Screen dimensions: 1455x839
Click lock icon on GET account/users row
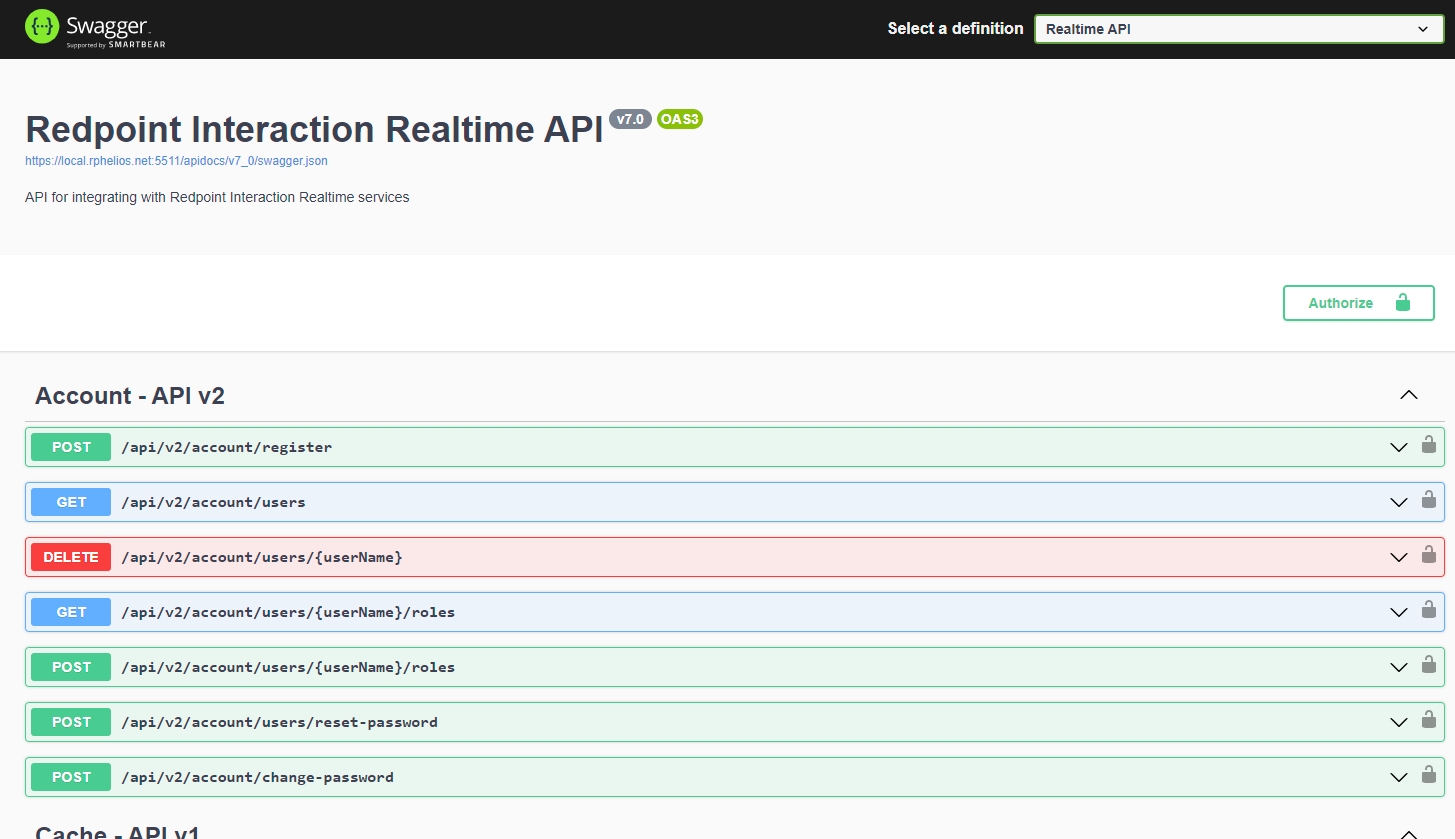click(x=1429, y=500)
